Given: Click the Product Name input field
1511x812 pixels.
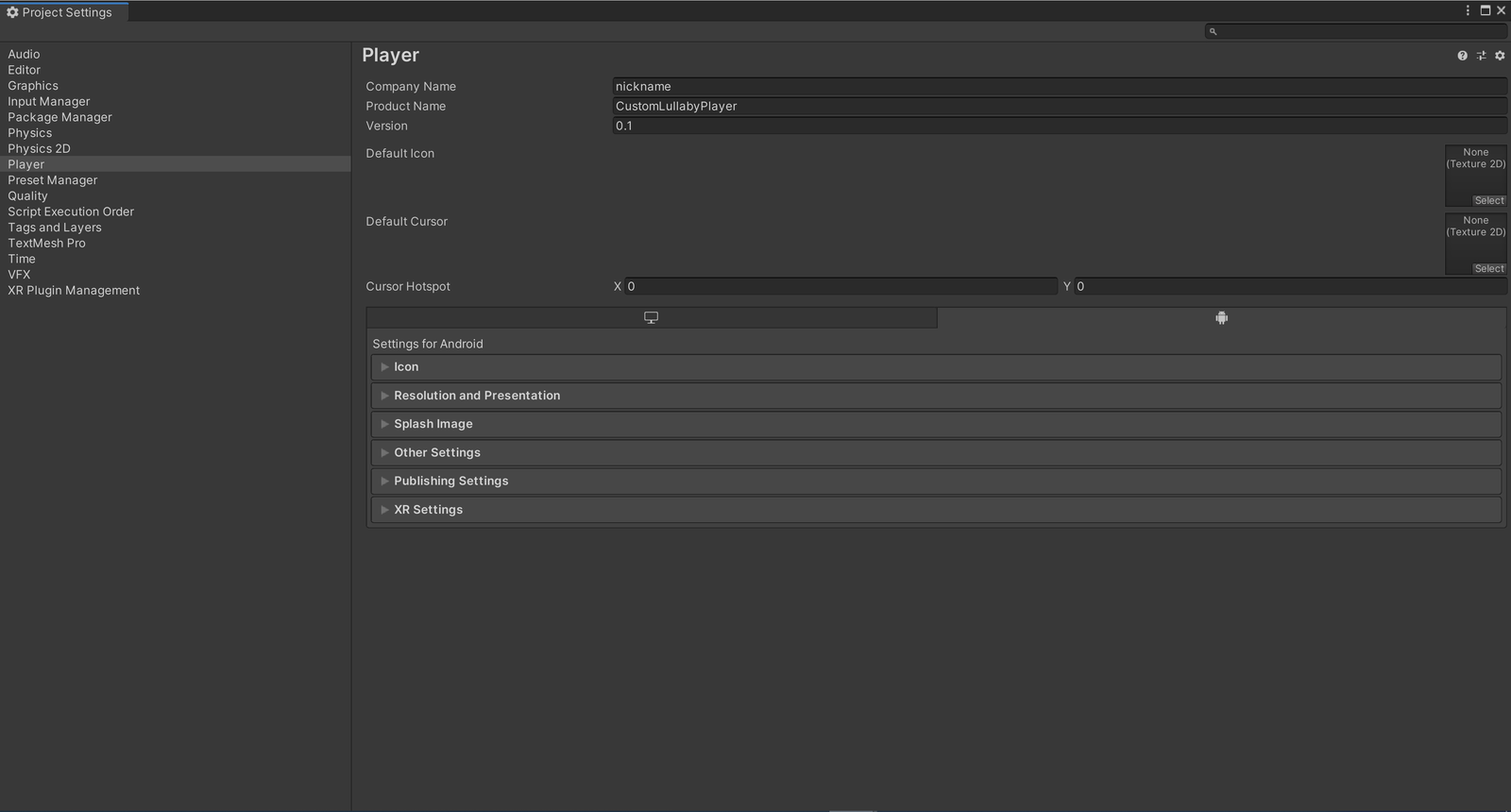Looking at the screenshot, I should pos(1060,106).
